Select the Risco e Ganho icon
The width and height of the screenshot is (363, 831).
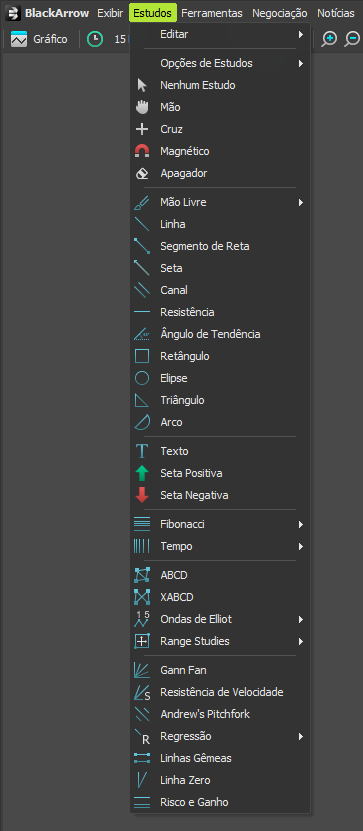pos(141,802)
